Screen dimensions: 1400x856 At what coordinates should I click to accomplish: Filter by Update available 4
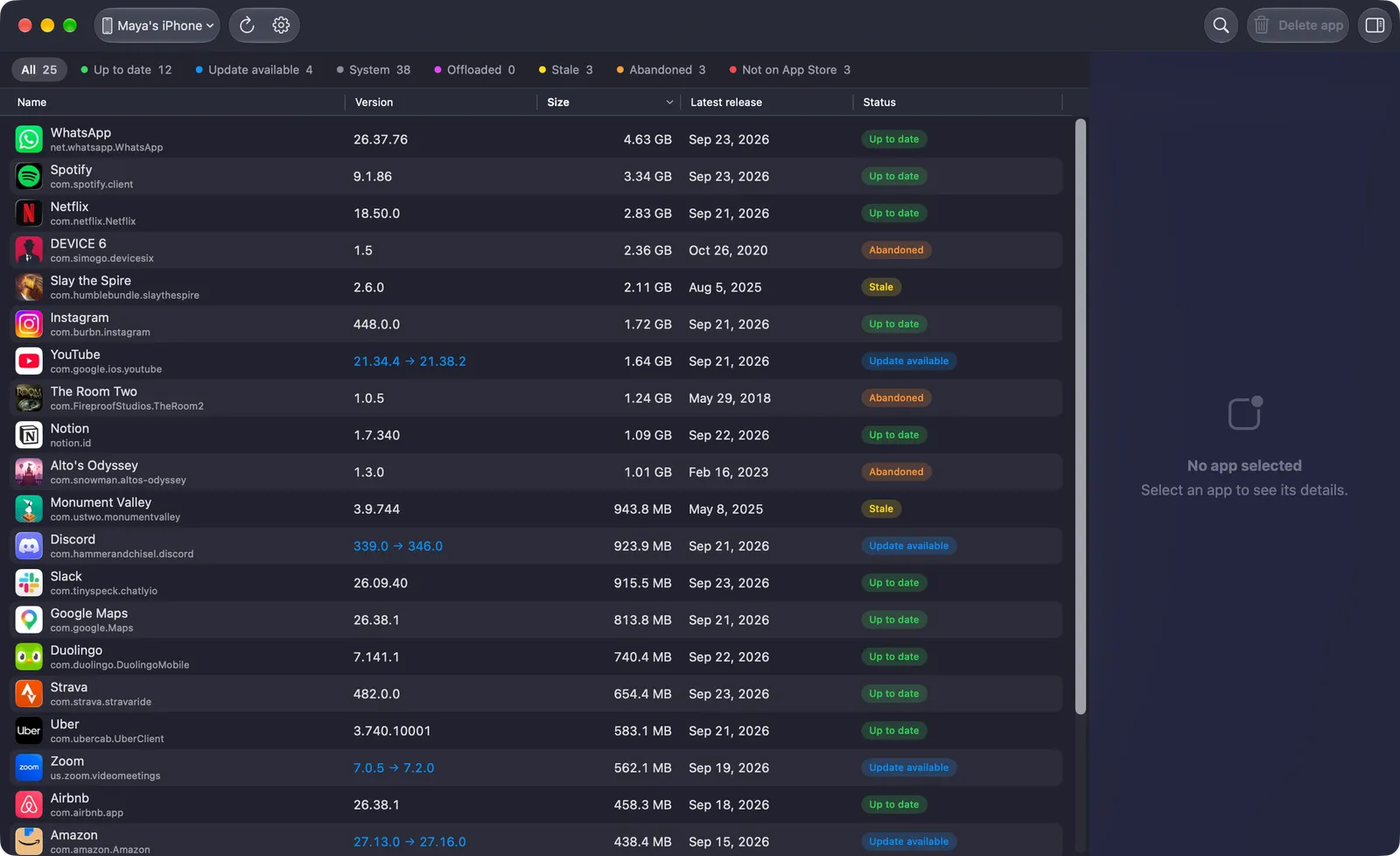(x=254, y=70)
